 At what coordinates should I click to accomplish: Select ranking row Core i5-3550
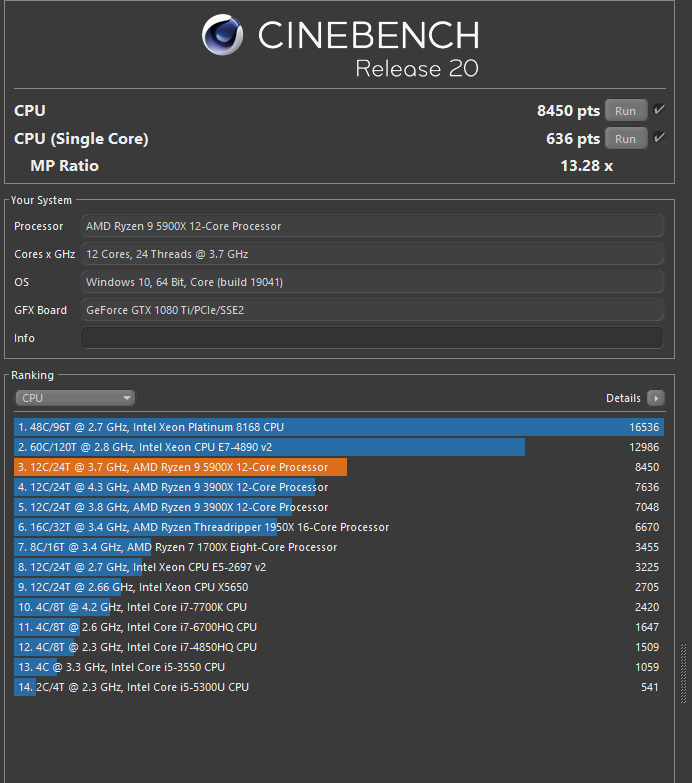pos(339,667)
